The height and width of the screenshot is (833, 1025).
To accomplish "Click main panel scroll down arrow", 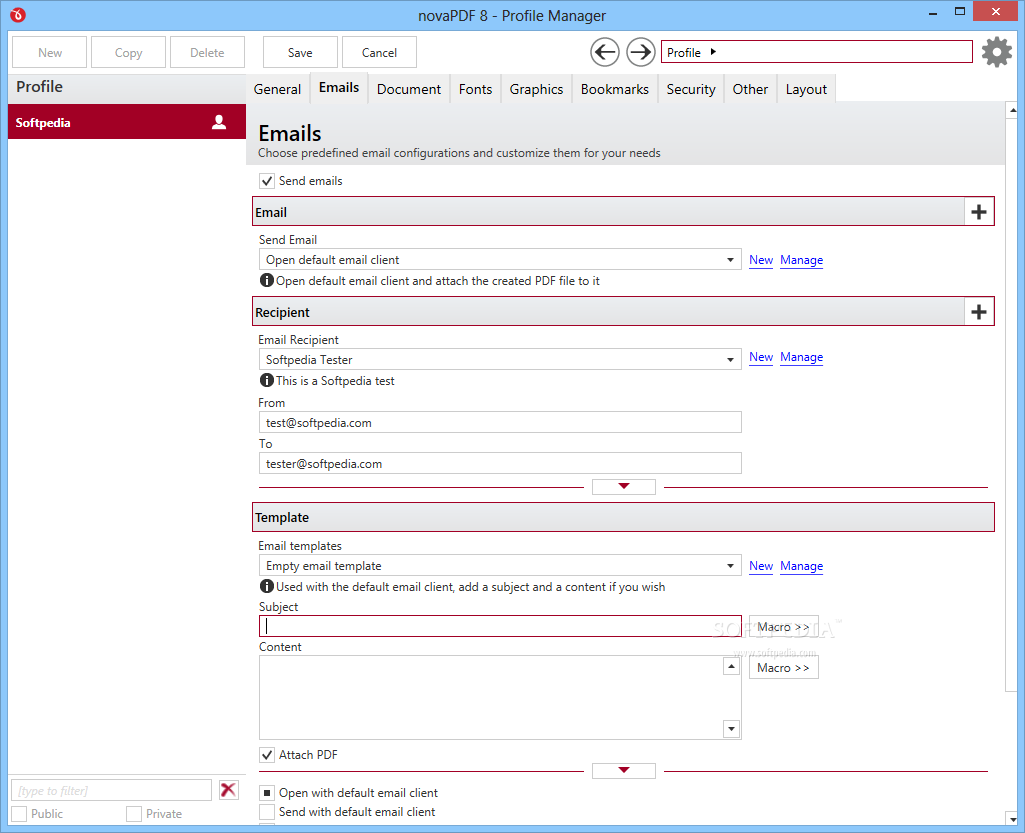I will coord(1012,819).
